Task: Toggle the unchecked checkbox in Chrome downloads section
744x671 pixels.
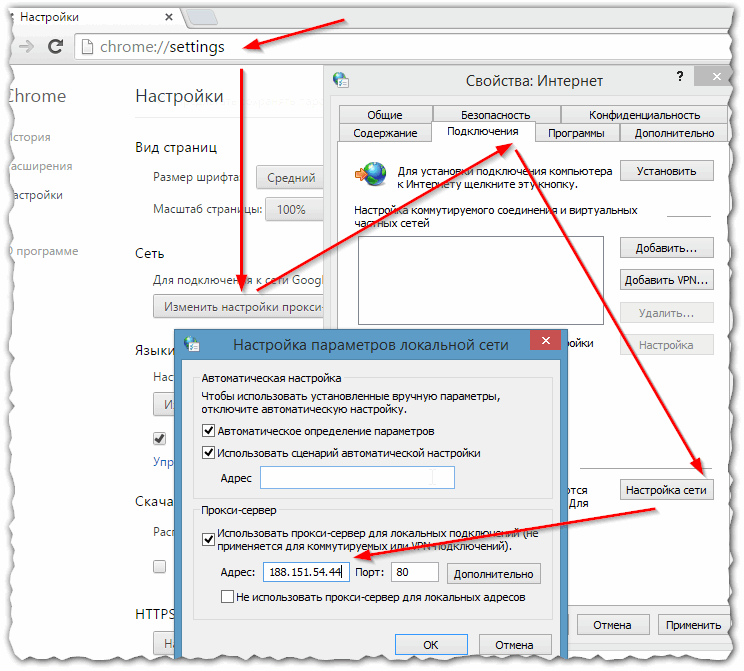Action: click(x=159, y=566)
